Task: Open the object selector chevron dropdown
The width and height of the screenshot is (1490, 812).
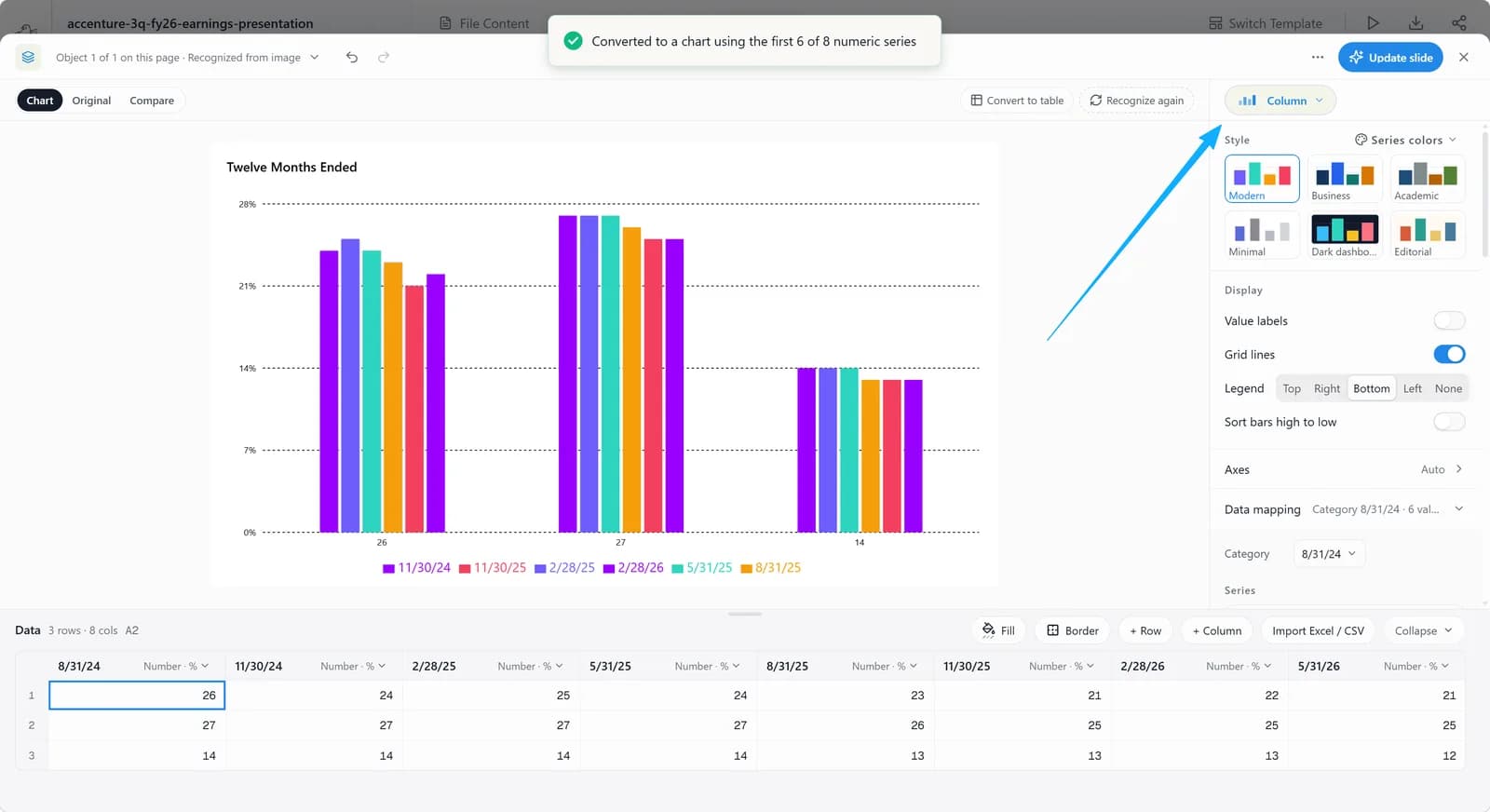Action: pos(315,58)
